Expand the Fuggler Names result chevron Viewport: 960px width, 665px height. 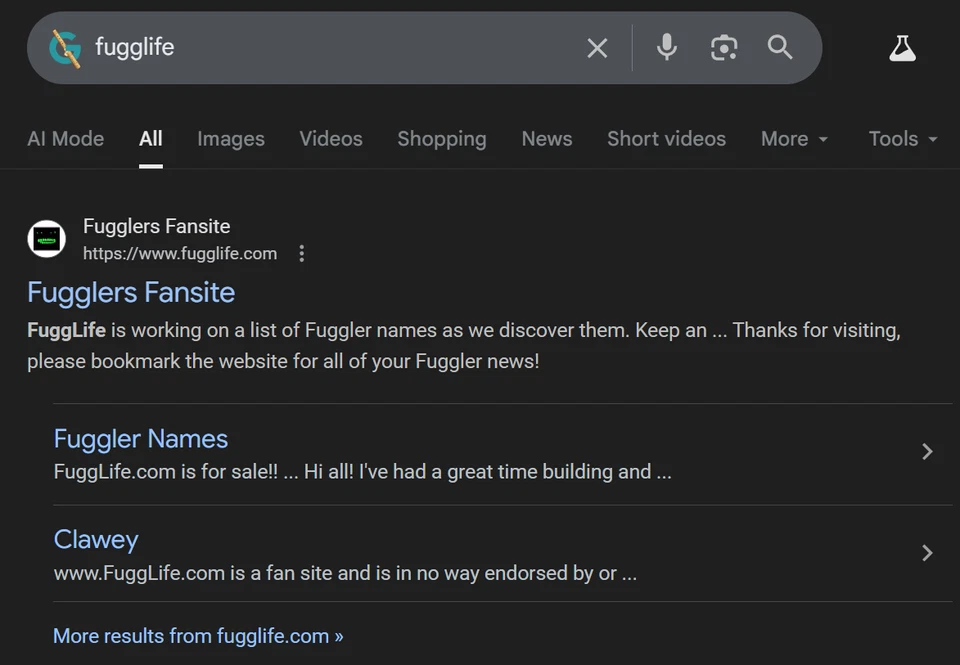(927, 452)
